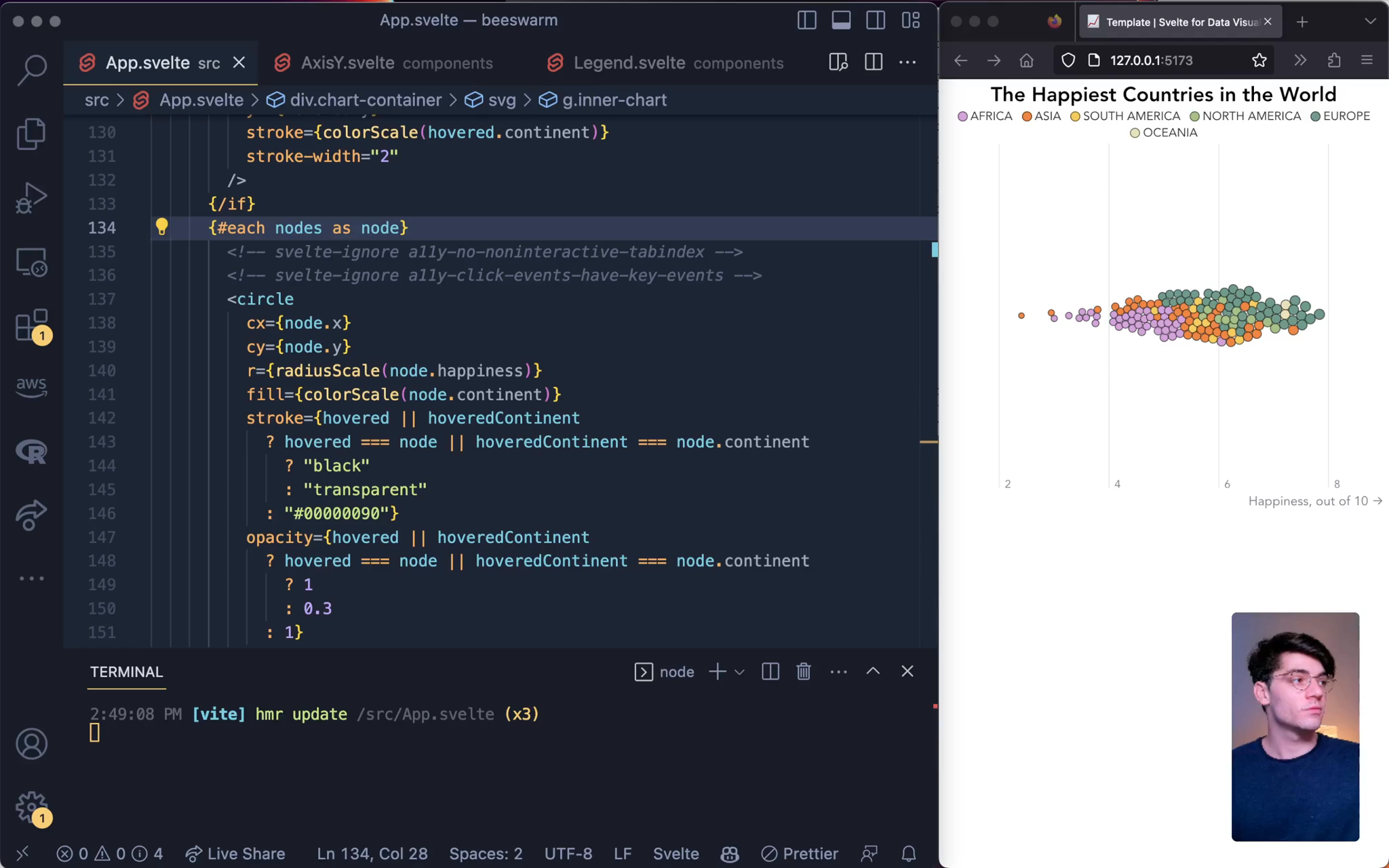Screen dimensions: 1389x868
Task: Click the Africa legend color swatch
Action: (963, 116)
